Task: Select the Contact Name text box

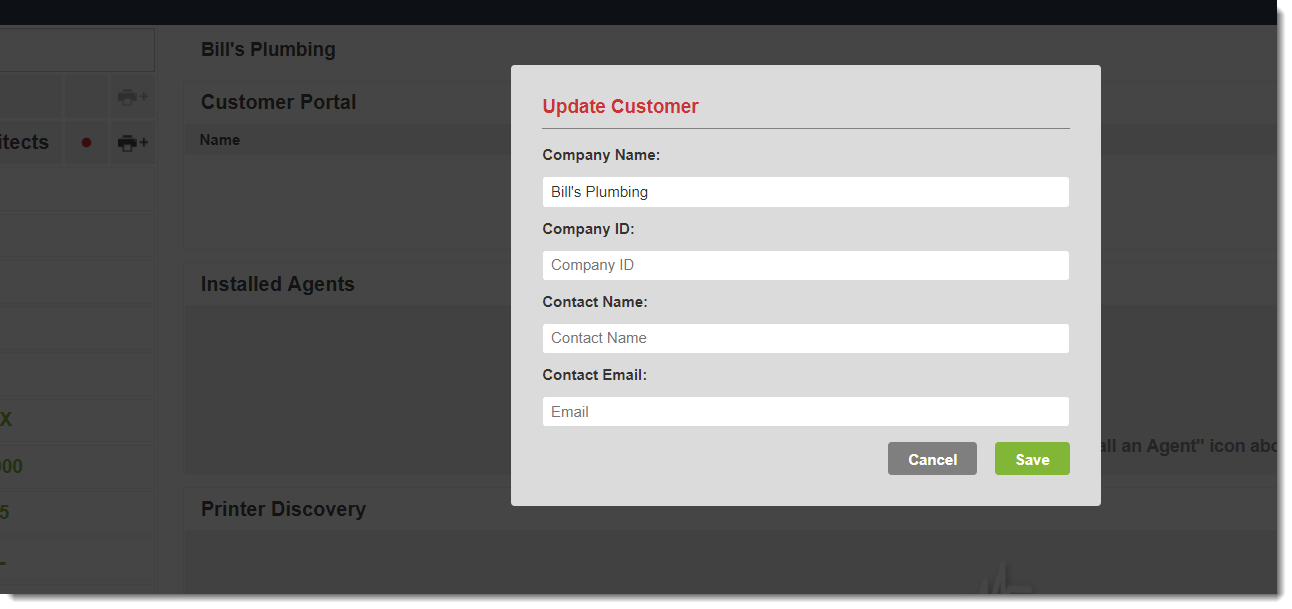Action: 805,338
